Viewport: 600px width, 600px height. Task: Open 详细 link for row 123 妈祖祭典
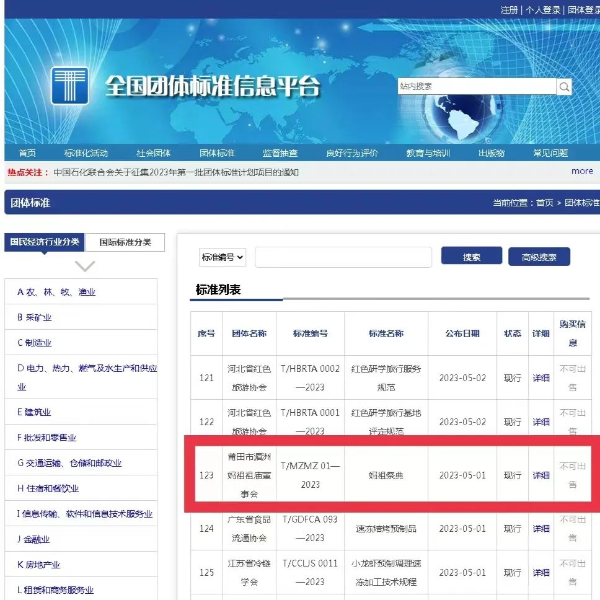(541, 475)
